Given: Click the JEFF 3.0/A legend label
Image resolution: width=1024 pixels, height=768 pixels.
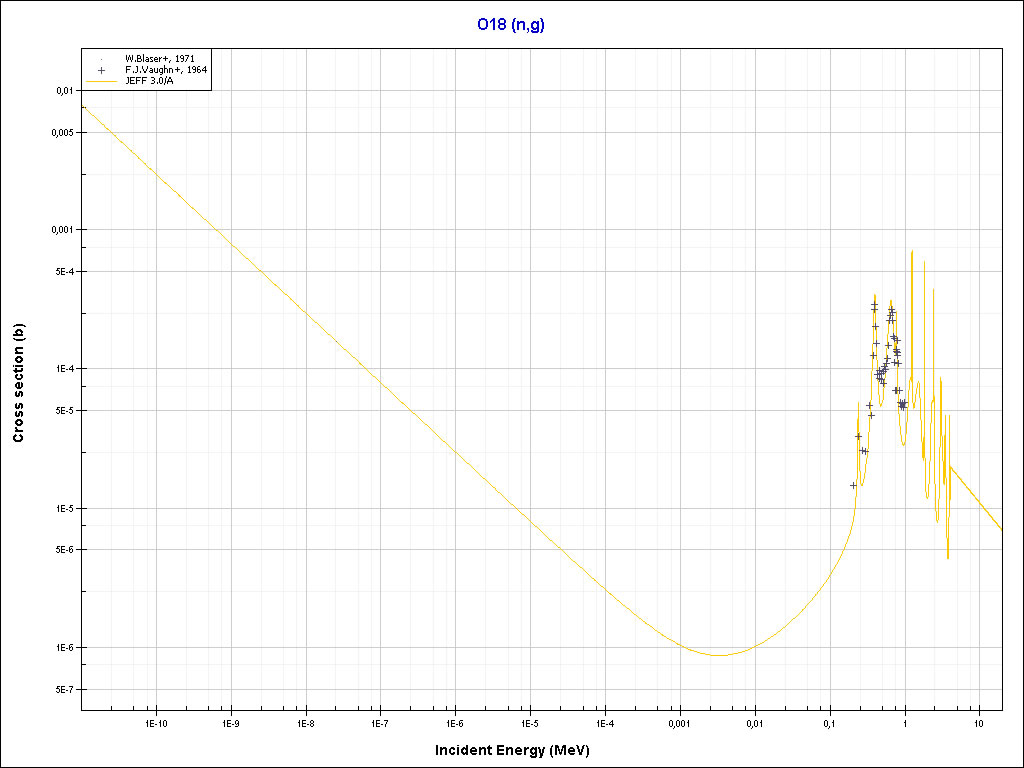Looking at the screenshot, I should click(152, 81).
